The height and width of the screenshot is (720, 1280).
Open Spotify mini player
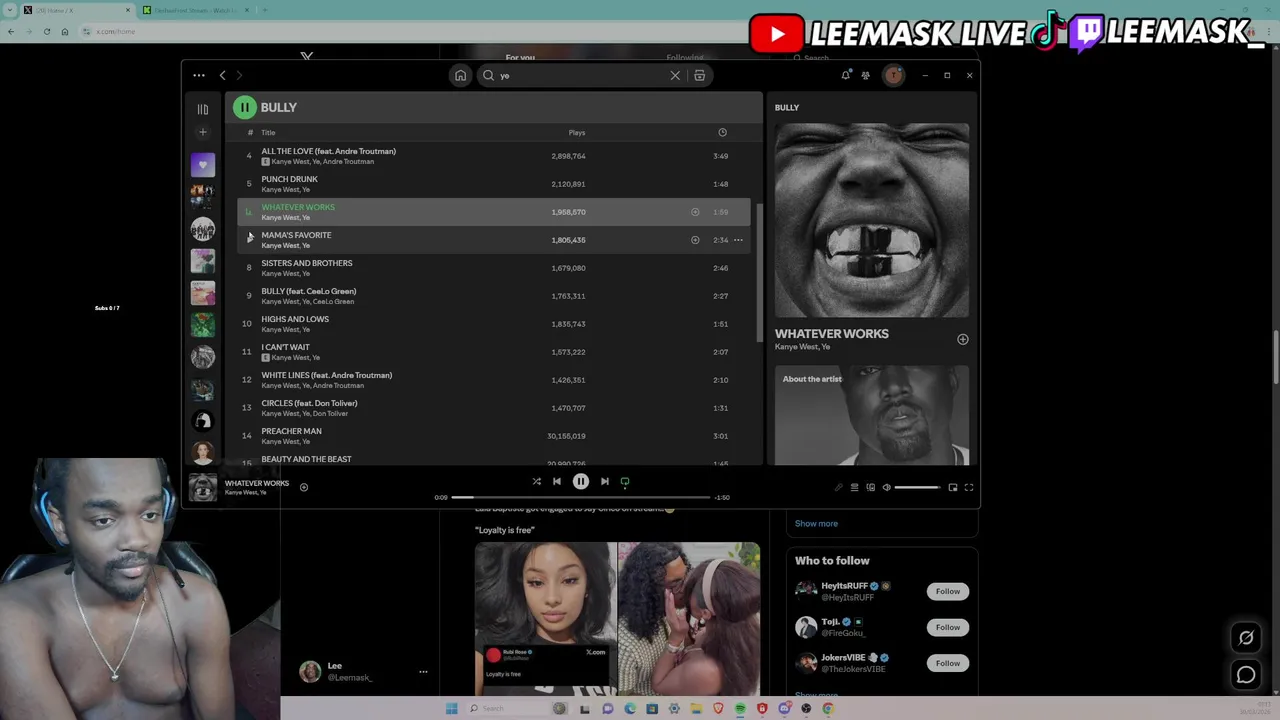pos(953,487)
